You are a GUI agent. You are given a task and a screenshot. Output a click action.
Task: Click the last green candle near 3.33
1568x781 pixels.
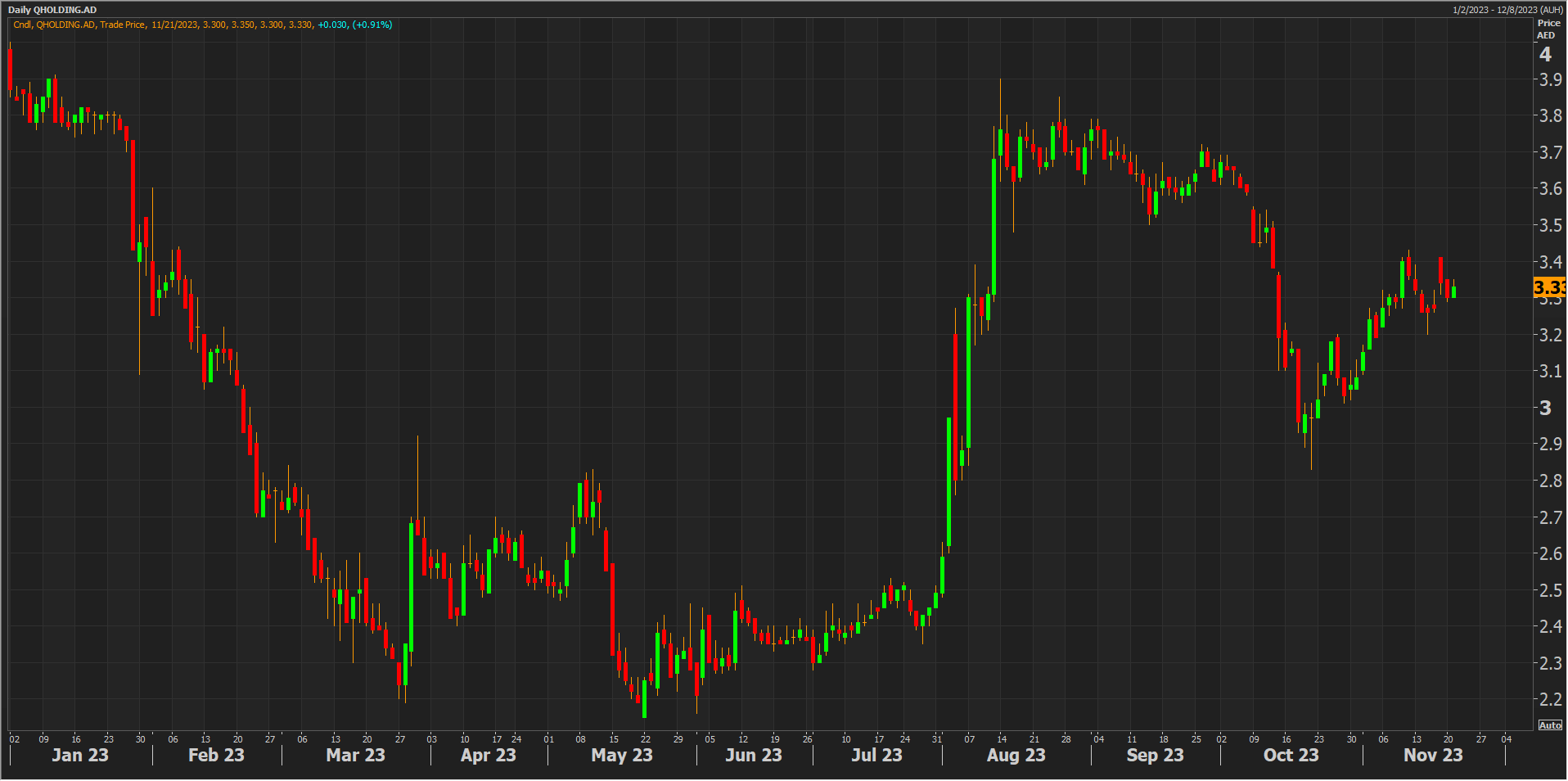pyautogui.click(x=1453, y=291)
